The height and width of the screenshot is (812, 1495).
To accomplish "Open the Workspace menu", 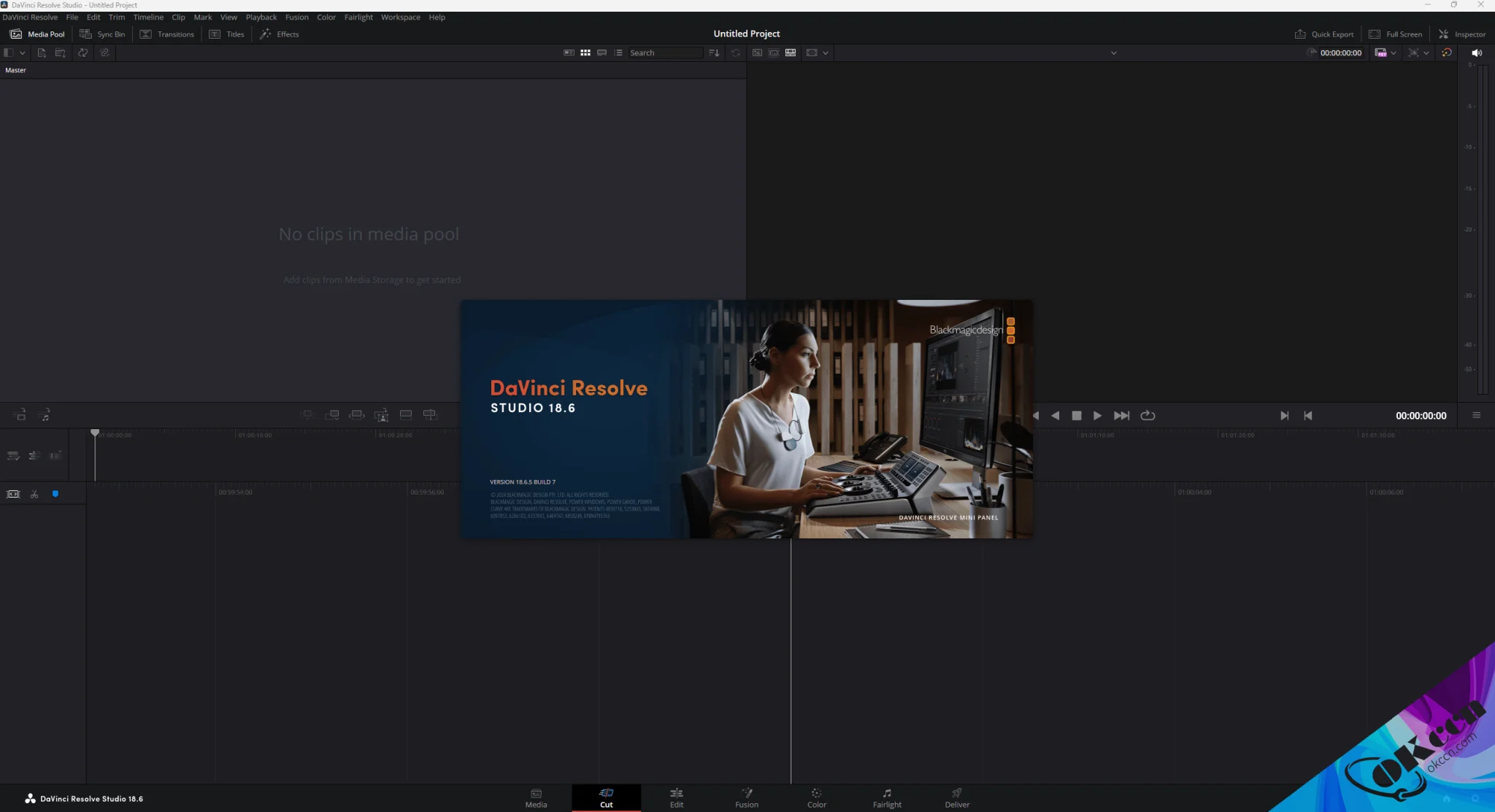I will 401,17.
